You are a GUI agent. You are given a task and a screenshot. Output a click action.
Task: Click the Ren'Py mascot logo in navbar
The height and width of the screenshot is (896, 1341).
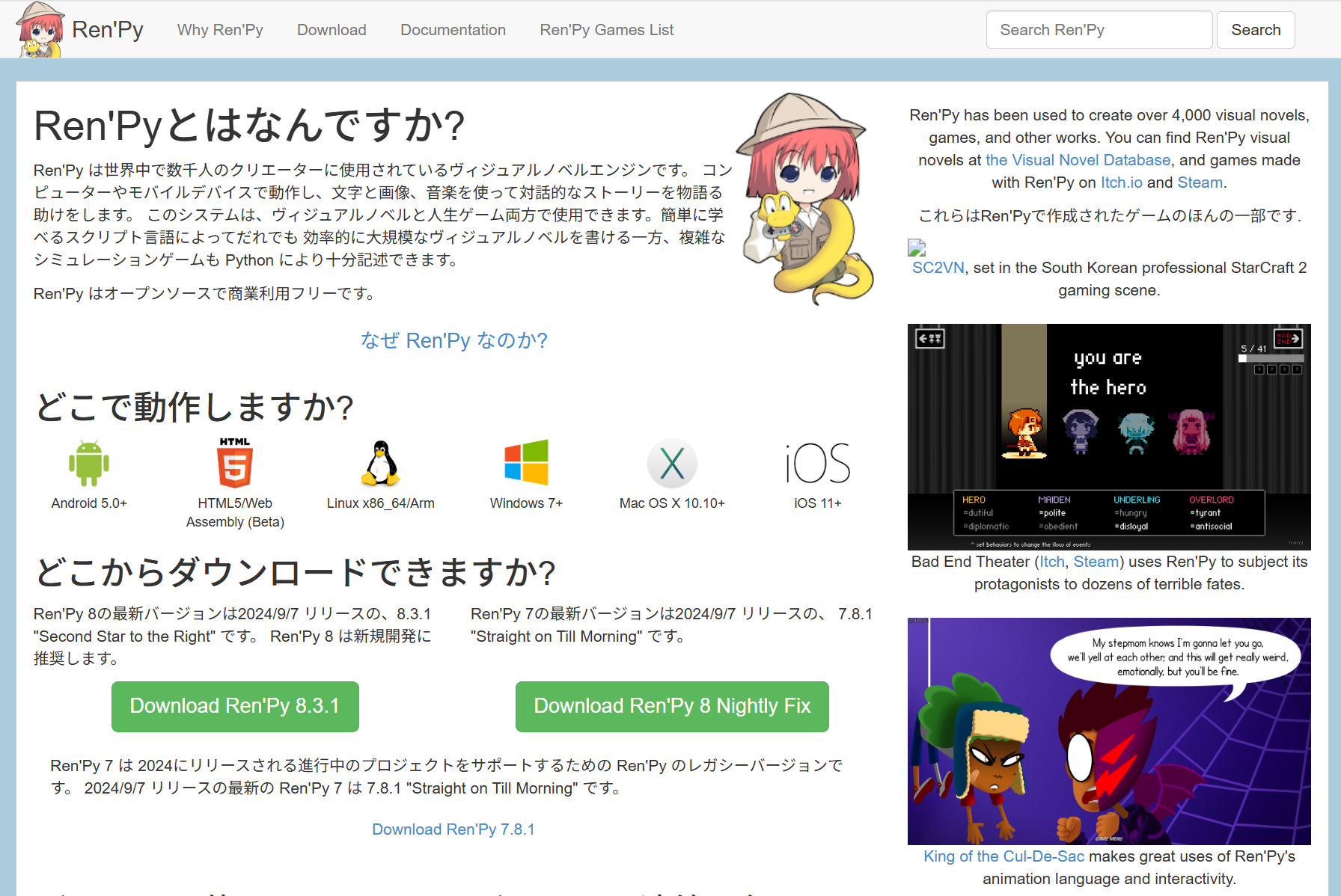40,30
